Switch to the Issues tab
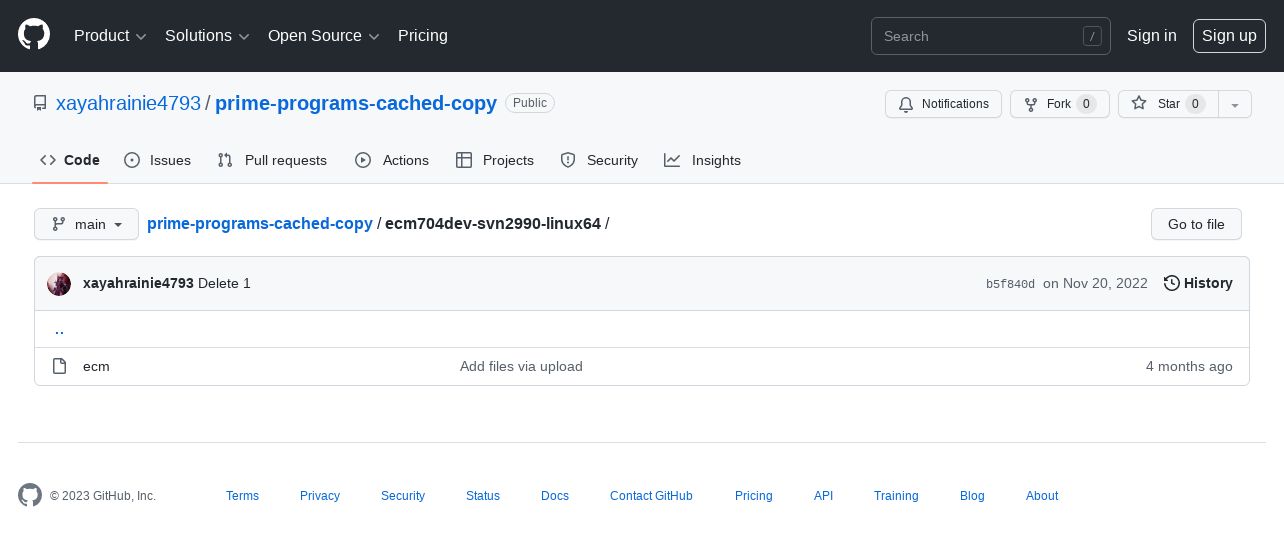Image resolution: width=1284 pixels, height=557 pixels. pos(157,160)
